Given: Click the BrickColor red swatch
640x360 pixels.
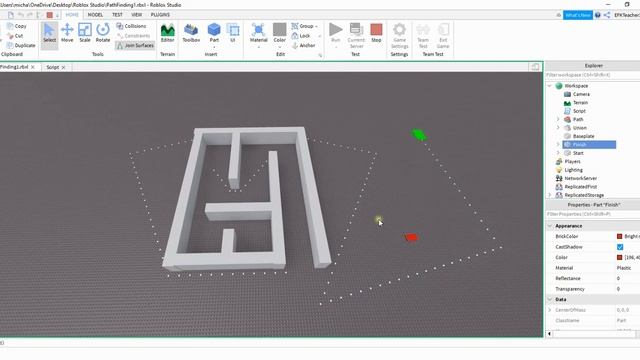Looking at the screenshot, I should tap(619, 236).
